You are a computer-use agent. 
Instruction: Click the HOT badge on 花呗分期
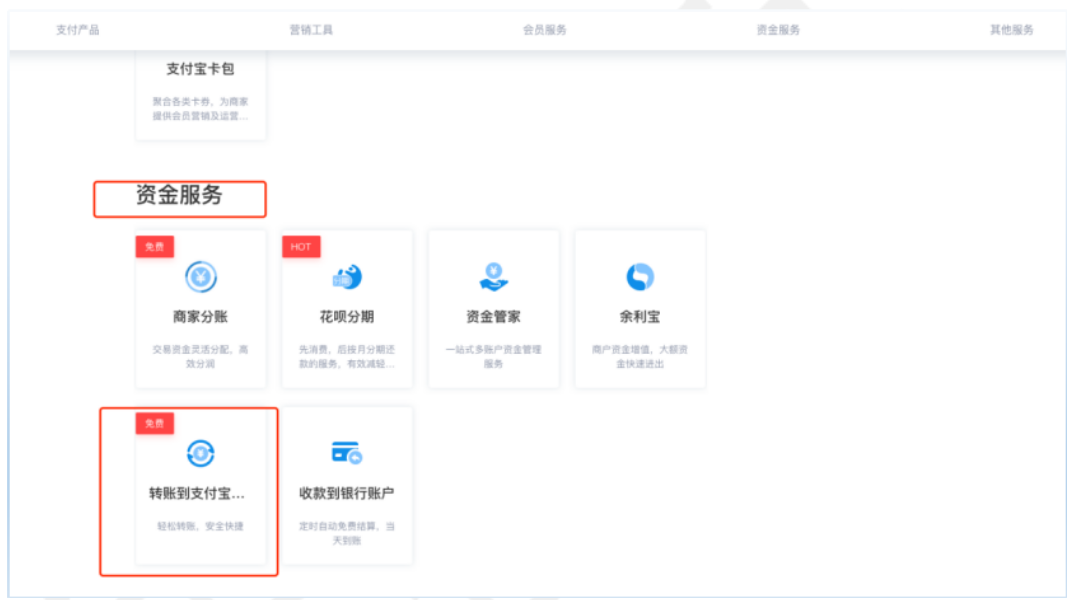click(301, 247)
